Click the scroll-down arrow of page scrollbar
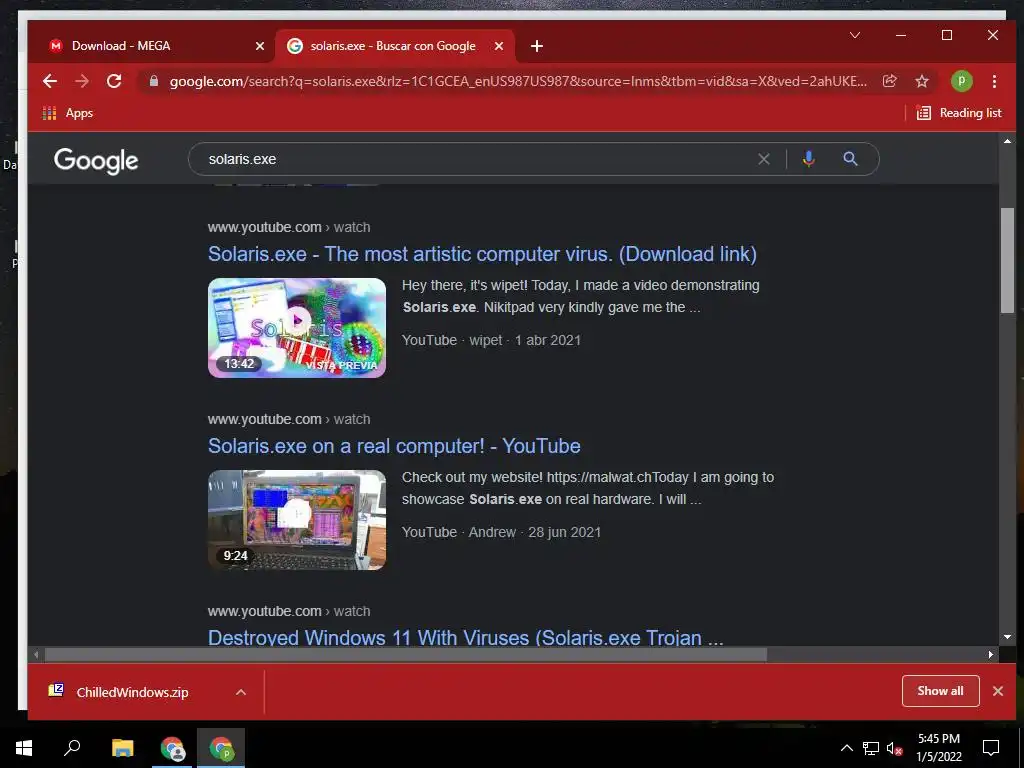 1007,637
